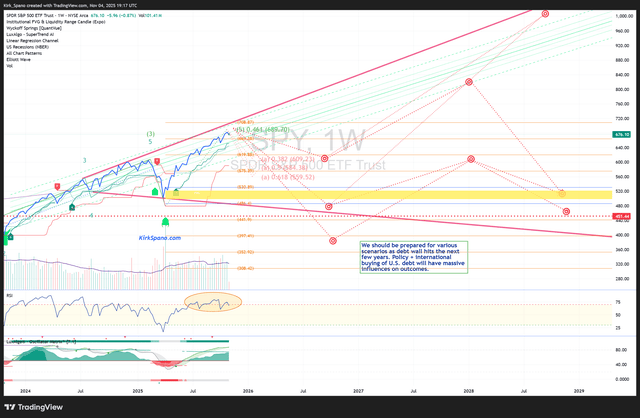
Task: Click the green spring marker left of 2025 low
Action: click(x=155, y=191)
